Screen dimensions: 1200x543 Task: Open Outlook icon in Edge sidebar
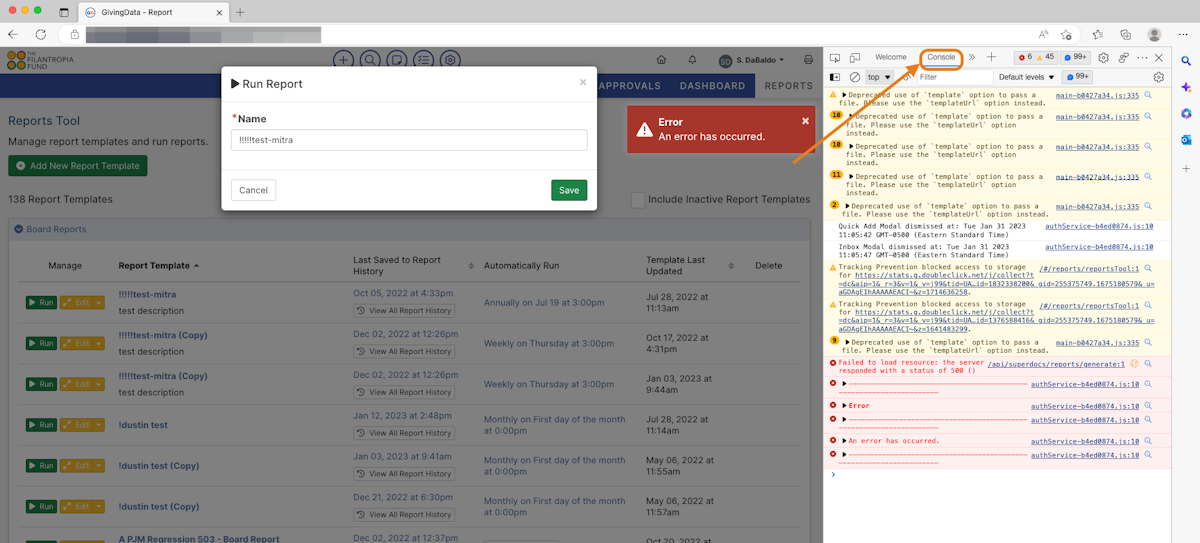(x=1186, y=139)
